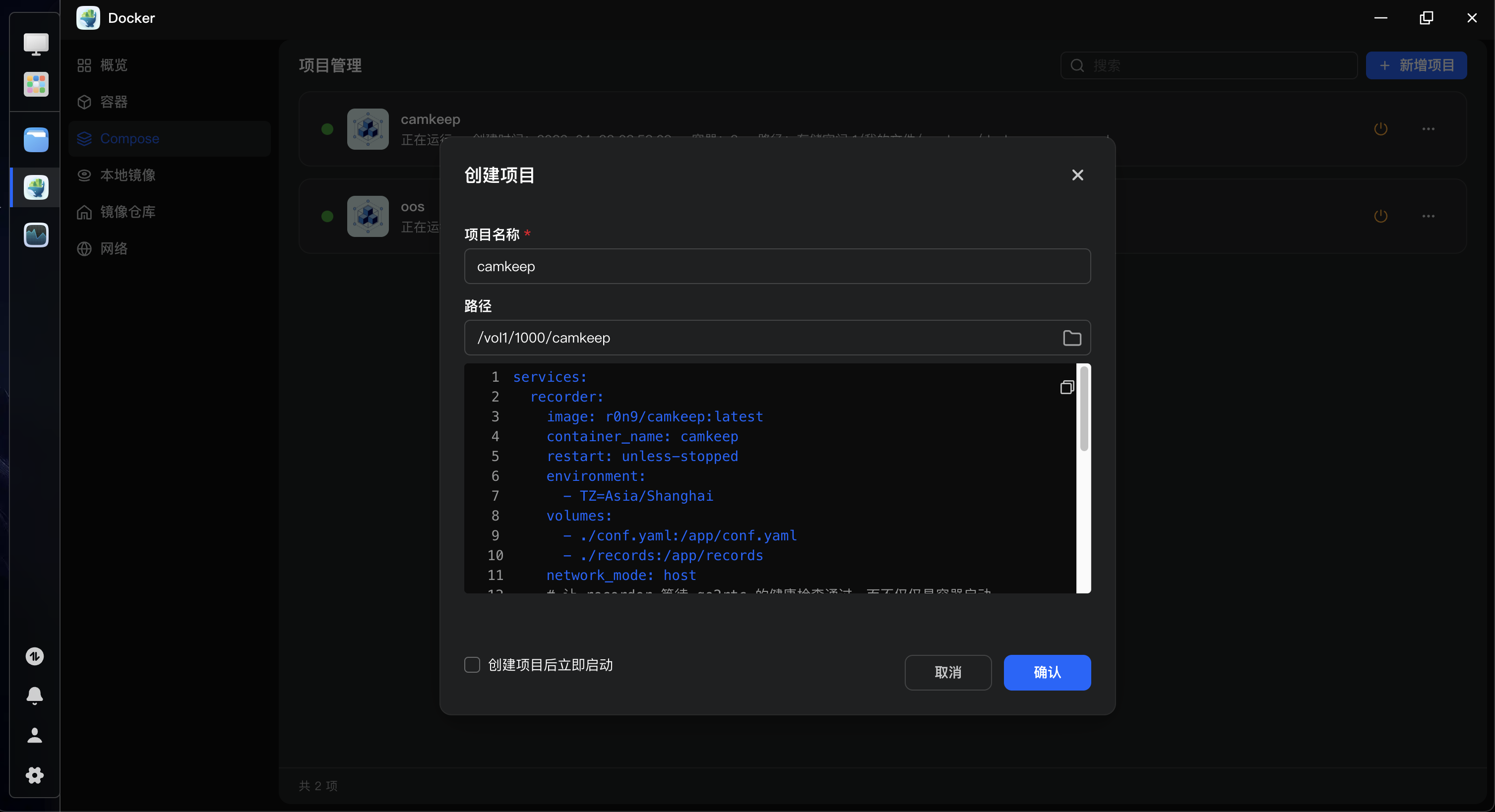Screen dimensions: 1495x812
Task: Enable 创建项目后立即启动 checkbox
Action: (x=472, y=665)
